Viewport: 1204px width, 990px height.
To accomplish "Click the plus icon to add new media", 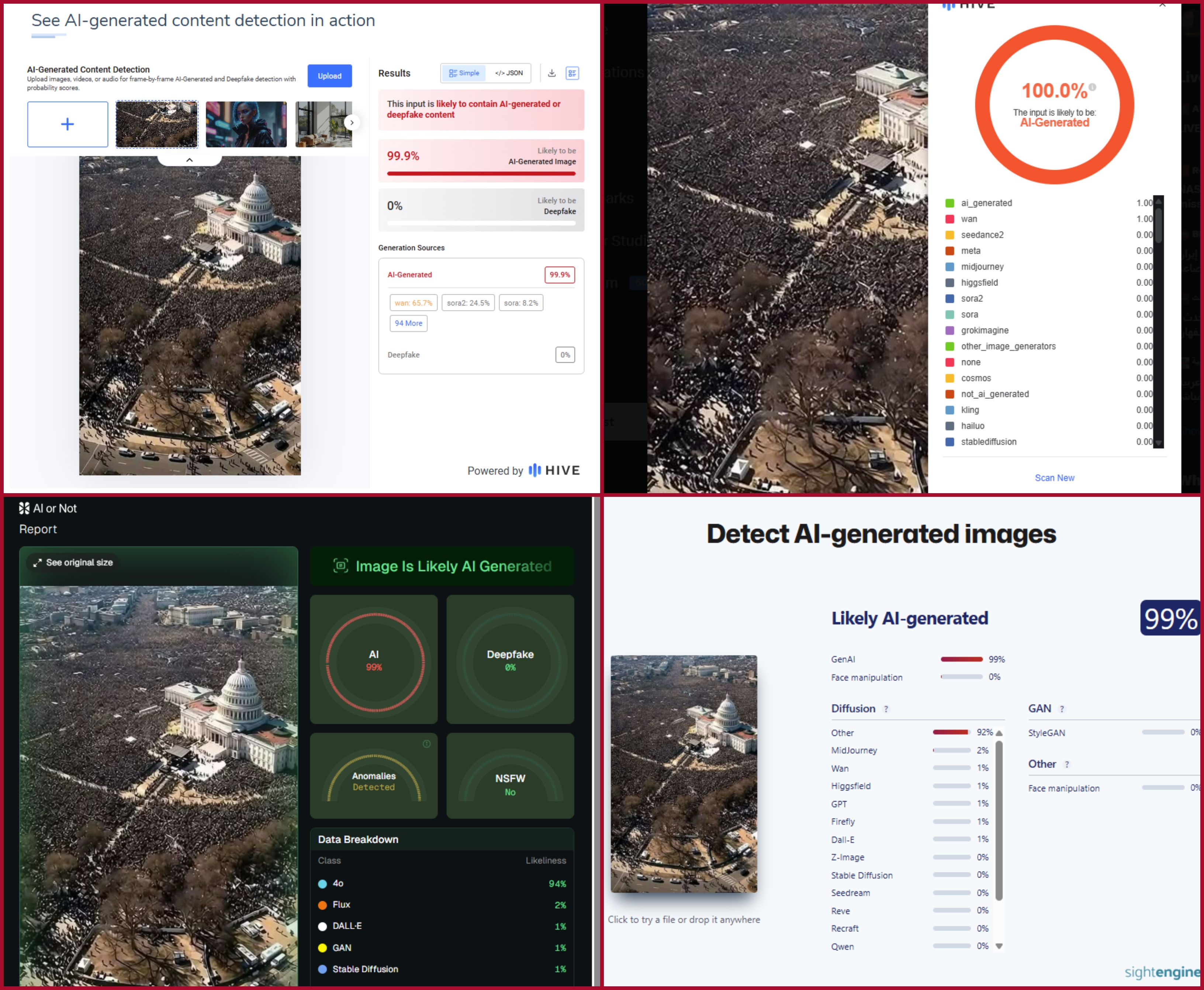I will [67, 124].
